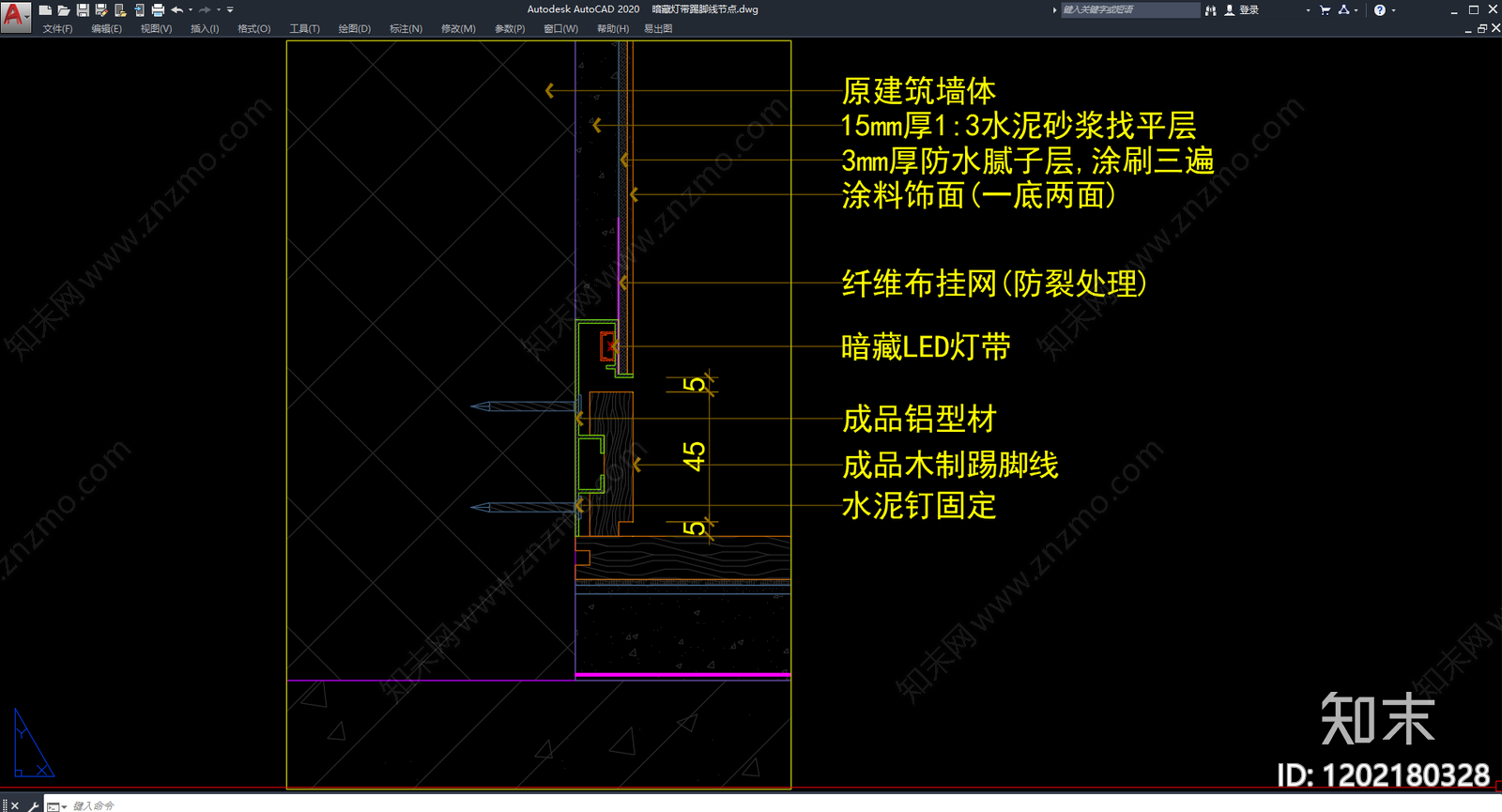This screenshot has width=1502, height=812.
Task: Click the Open file folder icon
Action: pos(64,10)
